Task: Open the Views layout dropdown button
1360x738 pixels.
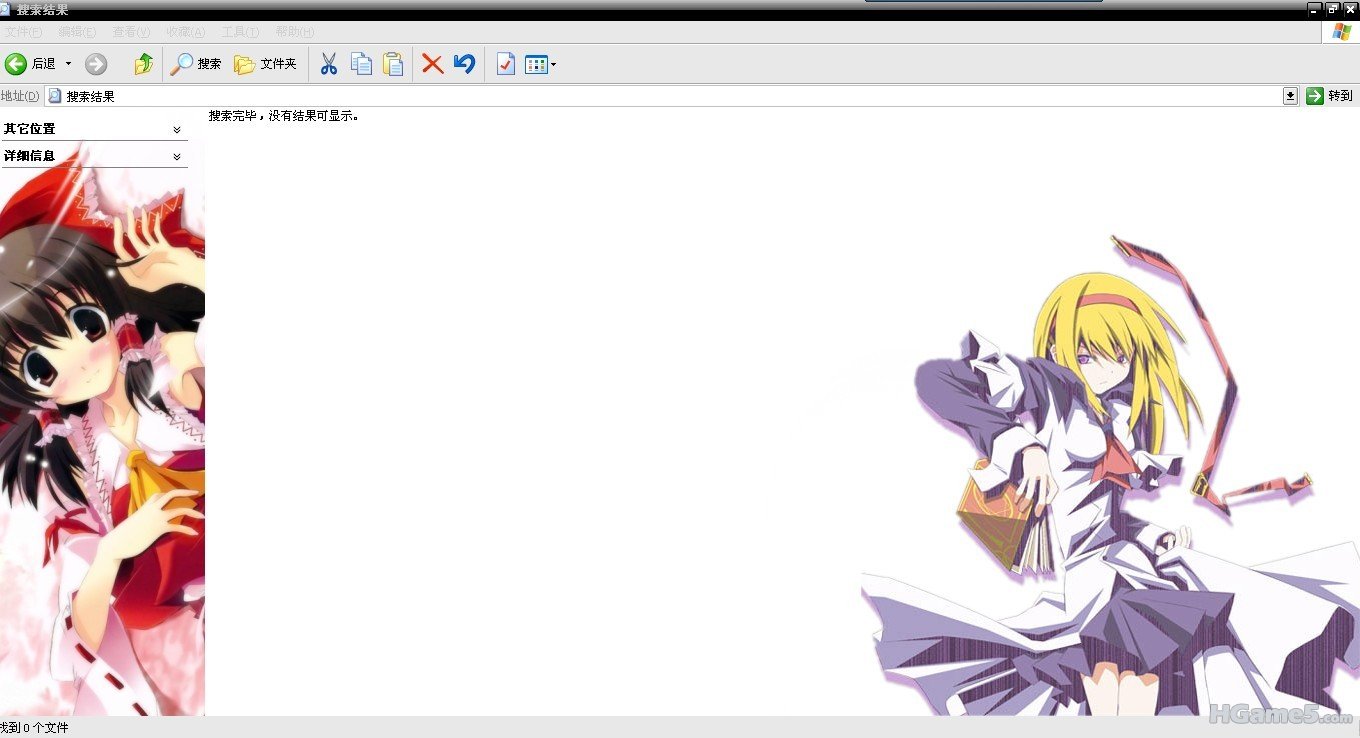Action: [x=540, y=64]
